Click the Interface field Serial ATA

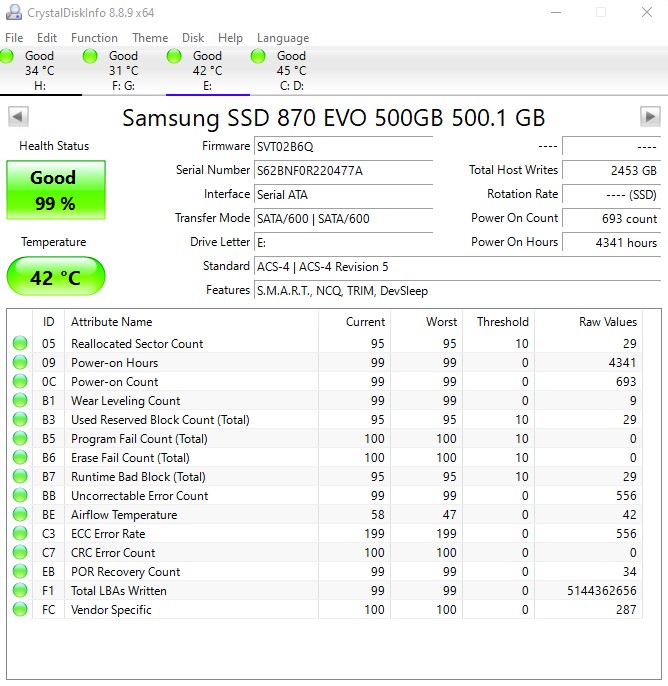(343, 195)
